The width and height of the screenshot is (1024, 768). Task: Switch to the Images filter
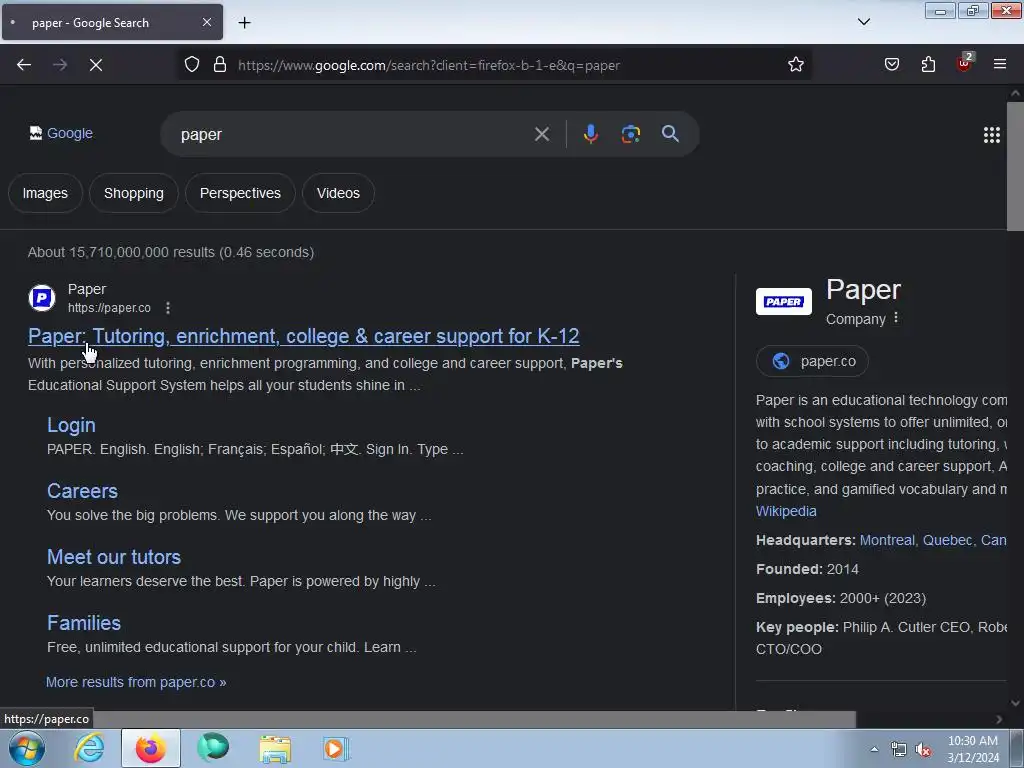click(45, 193)
